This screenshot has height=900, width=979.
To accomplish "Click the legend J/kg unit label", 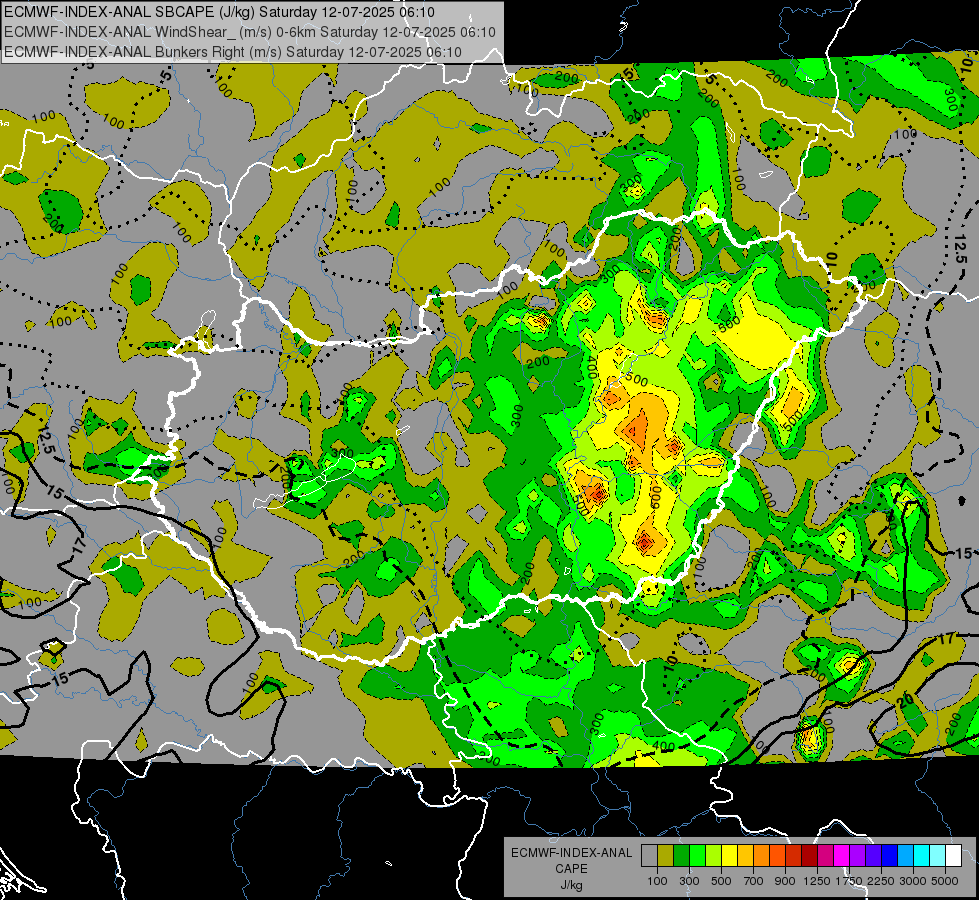I will pos(571,885).
